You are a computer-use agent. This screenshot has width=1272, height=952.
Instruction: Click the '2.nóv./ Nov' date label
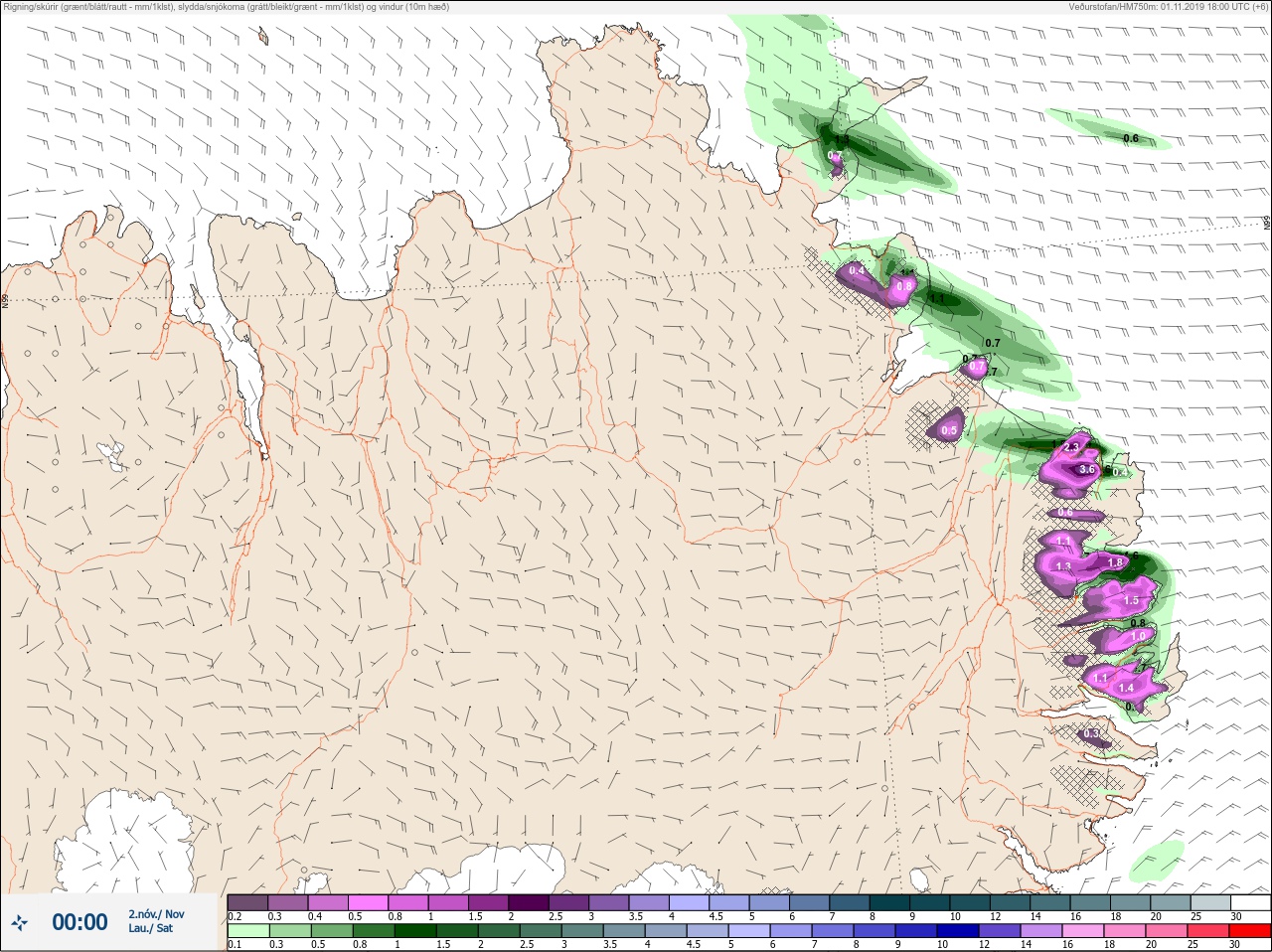pyautogui.click(x=156, y=914)
